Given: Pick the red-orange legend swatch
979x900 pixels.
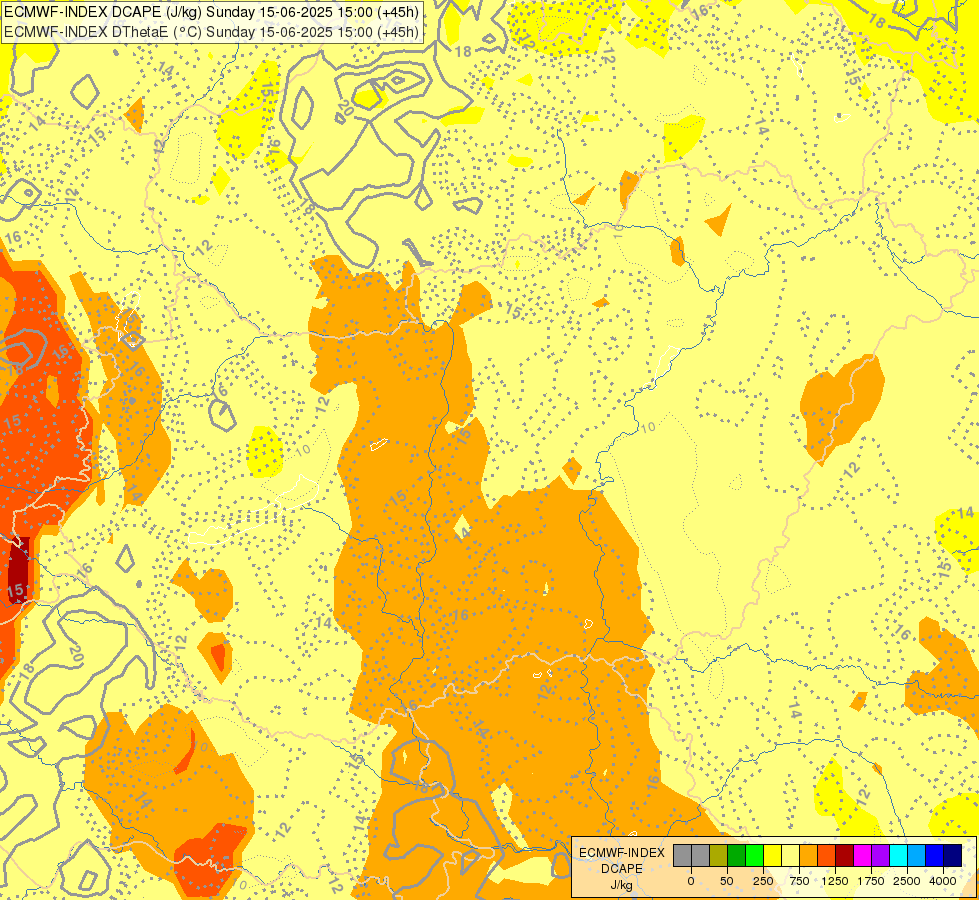Looking at the screenshot, I should (x=827, y=855).
